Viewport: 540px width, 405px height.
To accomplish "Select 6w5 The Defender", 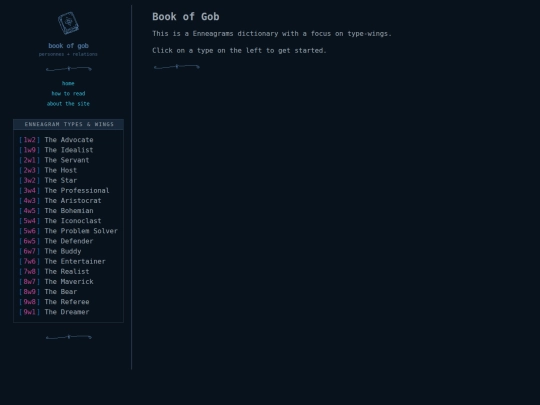I will pos(56,241).
